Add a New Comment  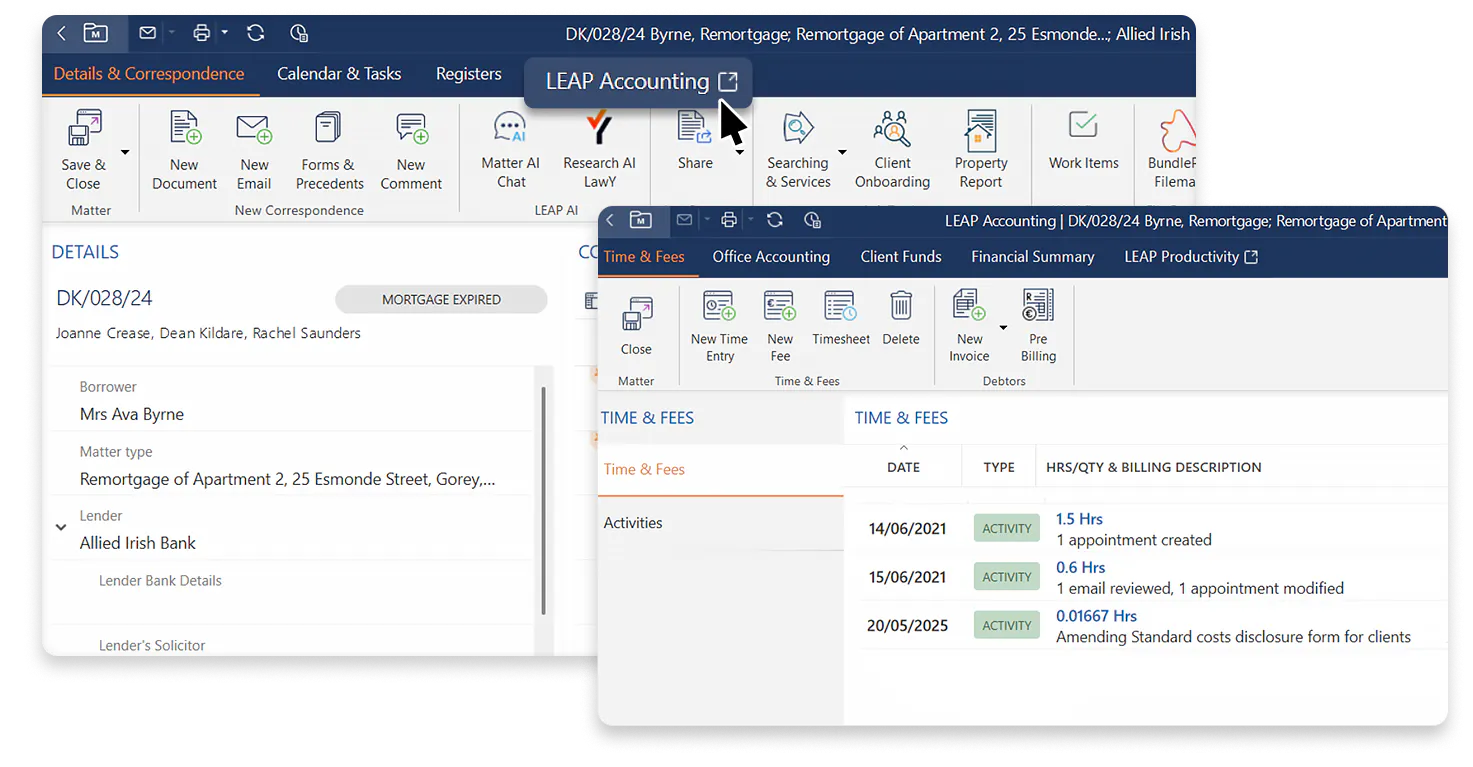pos(411,150)
